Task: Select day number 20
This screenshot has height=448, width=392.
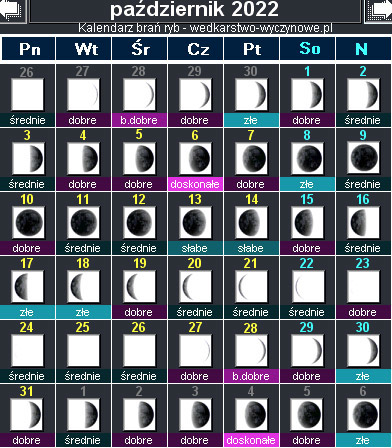Action: pos(195,263)
